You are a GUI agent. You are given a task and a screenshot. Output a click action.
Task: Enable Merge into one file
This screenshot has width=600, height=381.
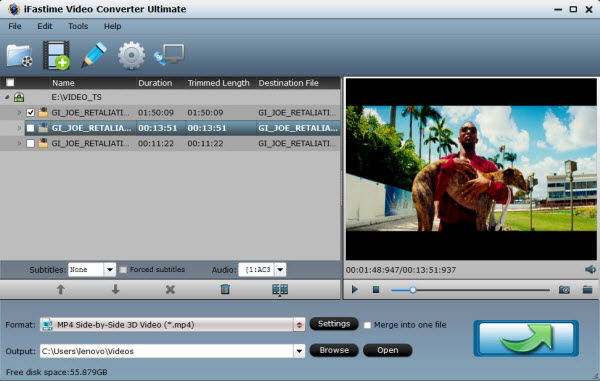pos(367,325)
